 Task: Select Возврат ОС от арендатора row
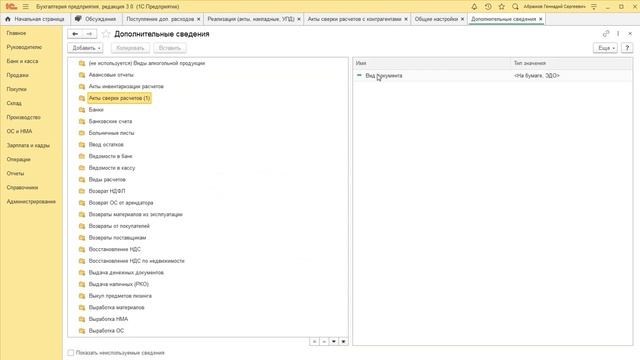click(x=121, y=203)
